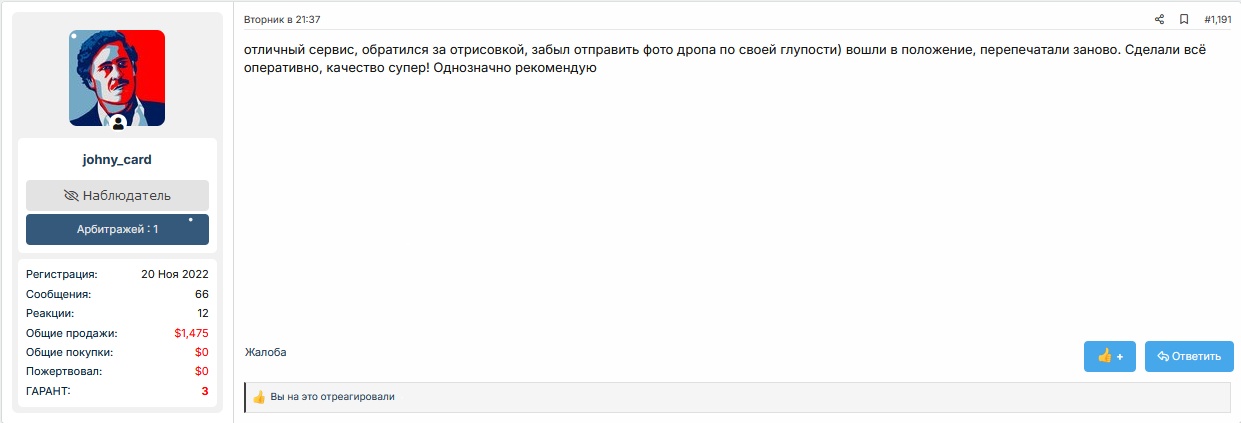Click the Арбитражей: 1 button

pyautogui.click(x=117, y=229)
